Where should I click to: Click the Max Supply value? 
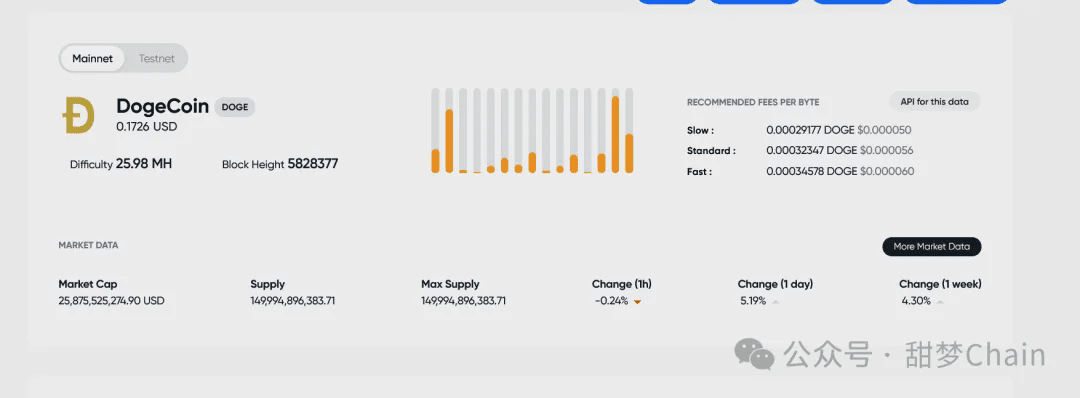[x=464, y=301]
